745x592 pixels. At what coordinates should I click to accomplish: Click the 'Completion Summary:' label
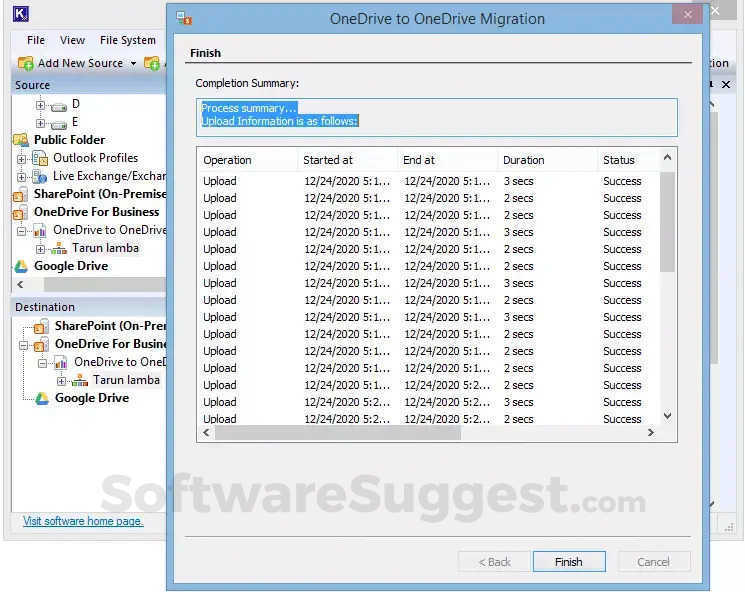[x=247, y=83]
